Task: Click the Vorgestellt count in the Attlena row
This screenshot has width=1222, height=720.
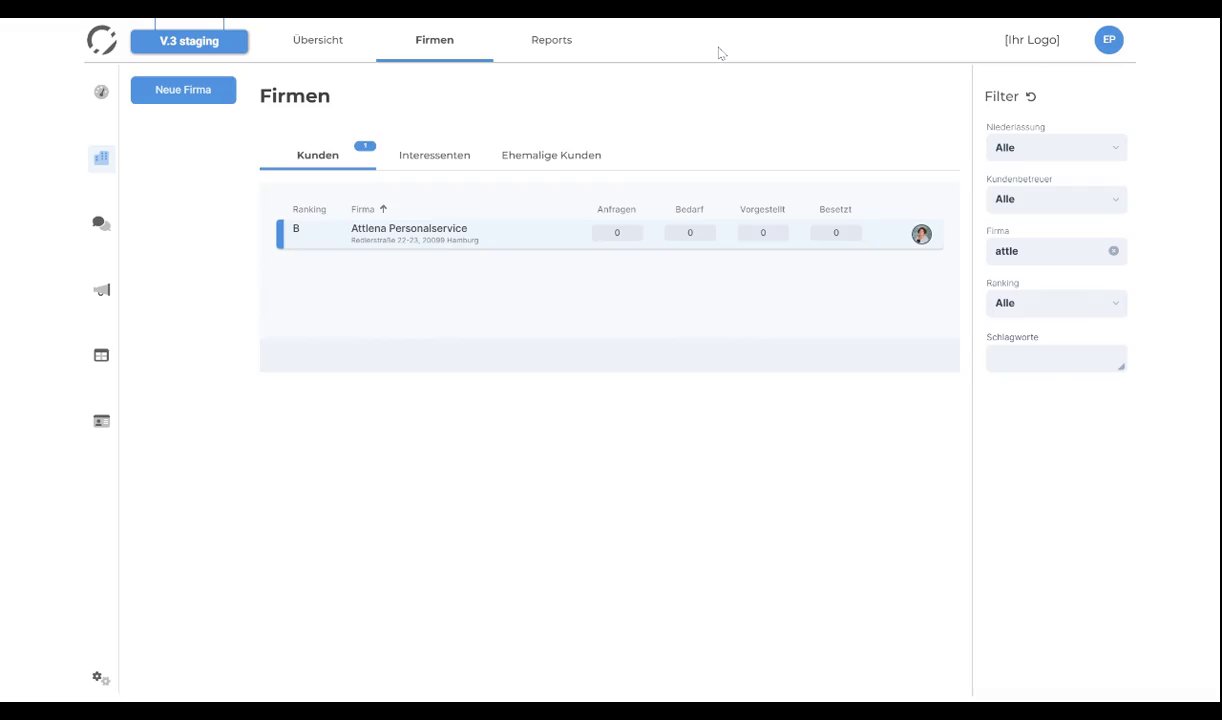Action: click(x=763, y=233)
